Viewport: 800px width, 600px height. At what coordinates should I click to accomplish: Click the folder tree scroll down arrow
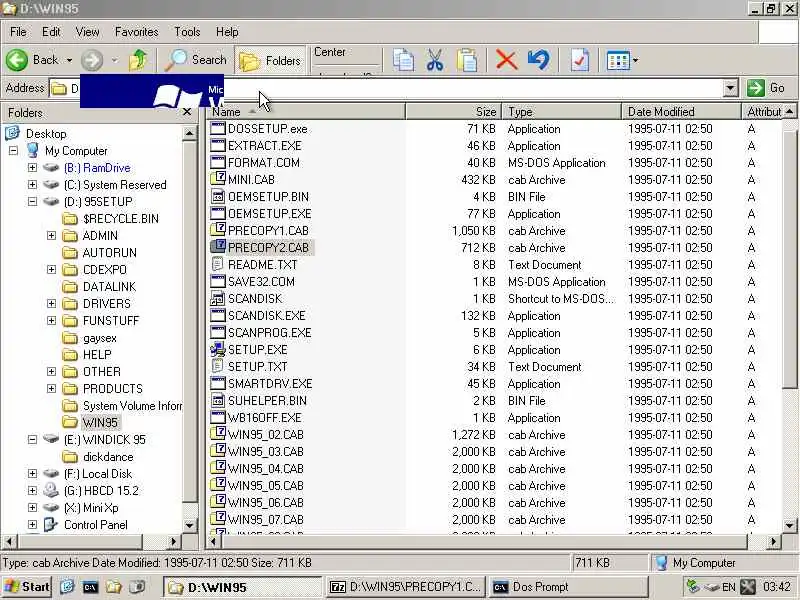coord(189,525)
